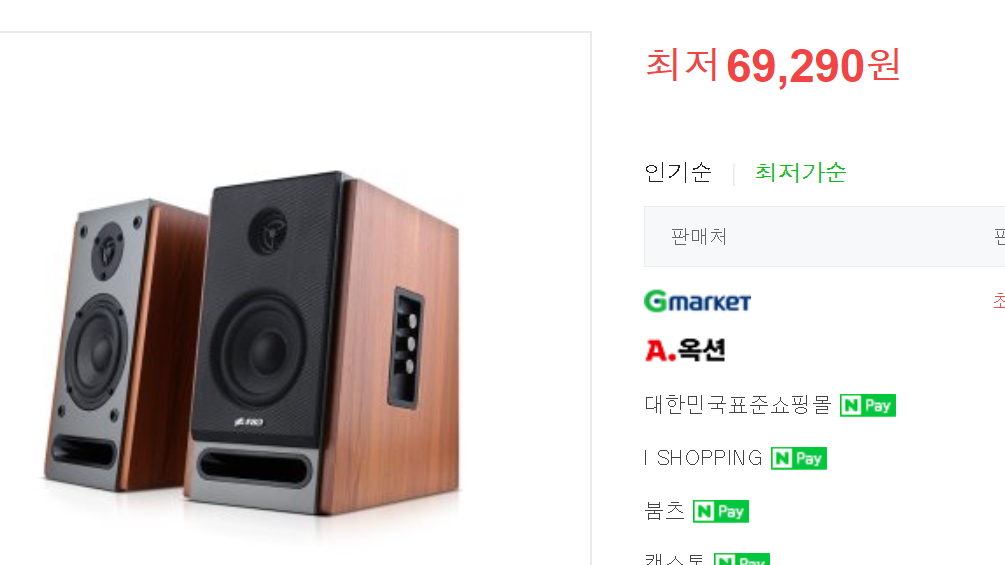Click the red 최저 label before price
Image resolution: width=1005 pixels, height=565 pixels.
point(681,65)
